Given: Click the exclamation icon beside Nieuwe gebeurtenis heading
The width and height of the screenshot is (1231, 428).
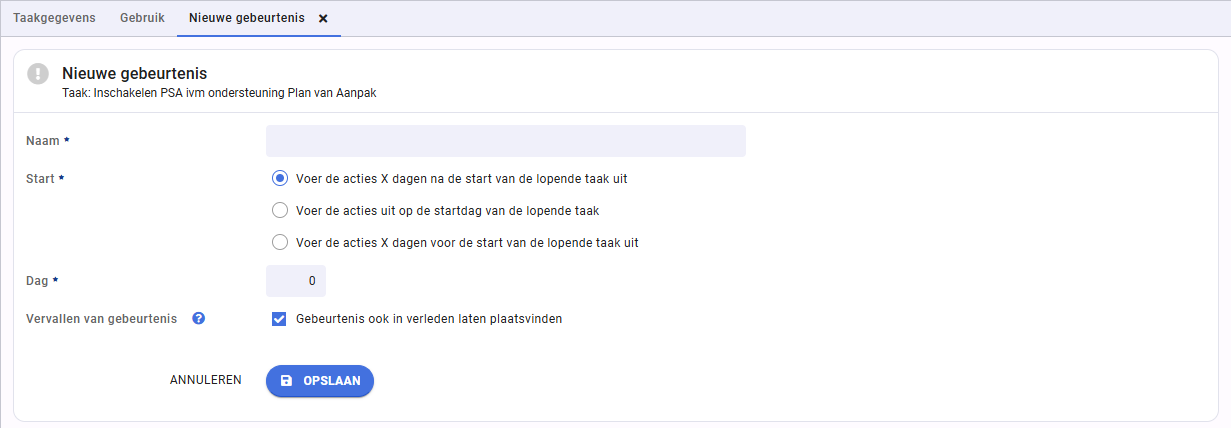Looking at the screenshot, I should click(38, 74).
